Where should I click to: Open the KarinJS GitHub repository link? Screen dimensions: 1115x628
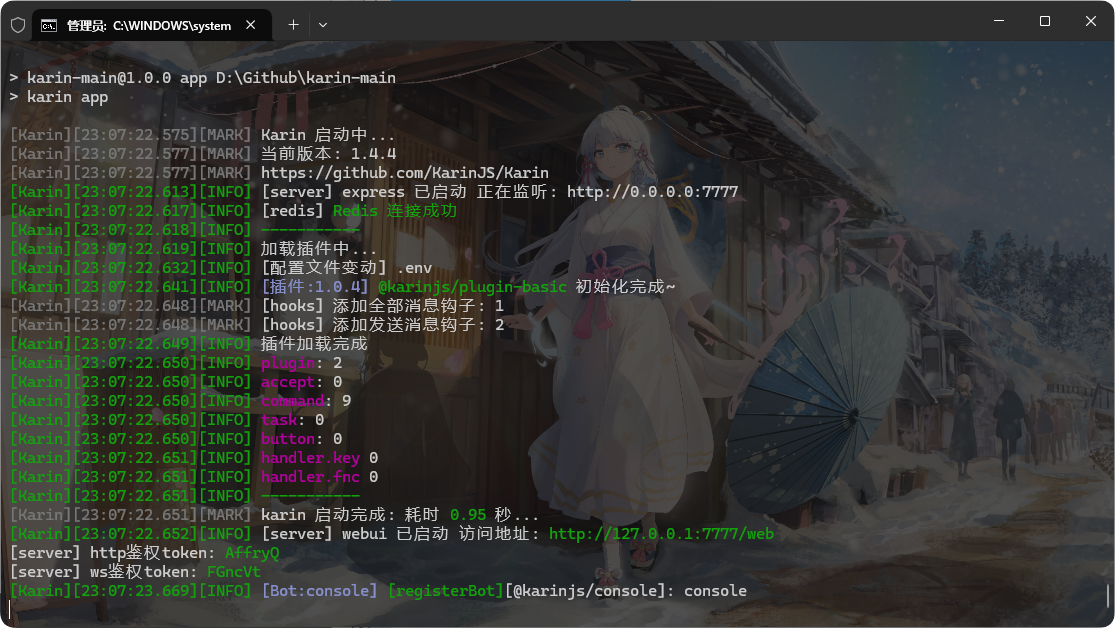coord(405,172)
